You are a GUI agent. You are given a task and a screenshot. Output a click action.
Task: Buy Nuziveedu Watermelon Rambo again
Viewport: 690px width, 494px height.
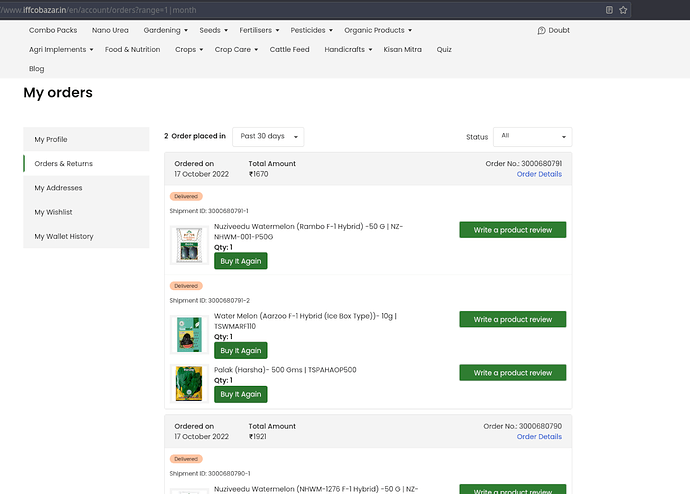click(241, 261)
